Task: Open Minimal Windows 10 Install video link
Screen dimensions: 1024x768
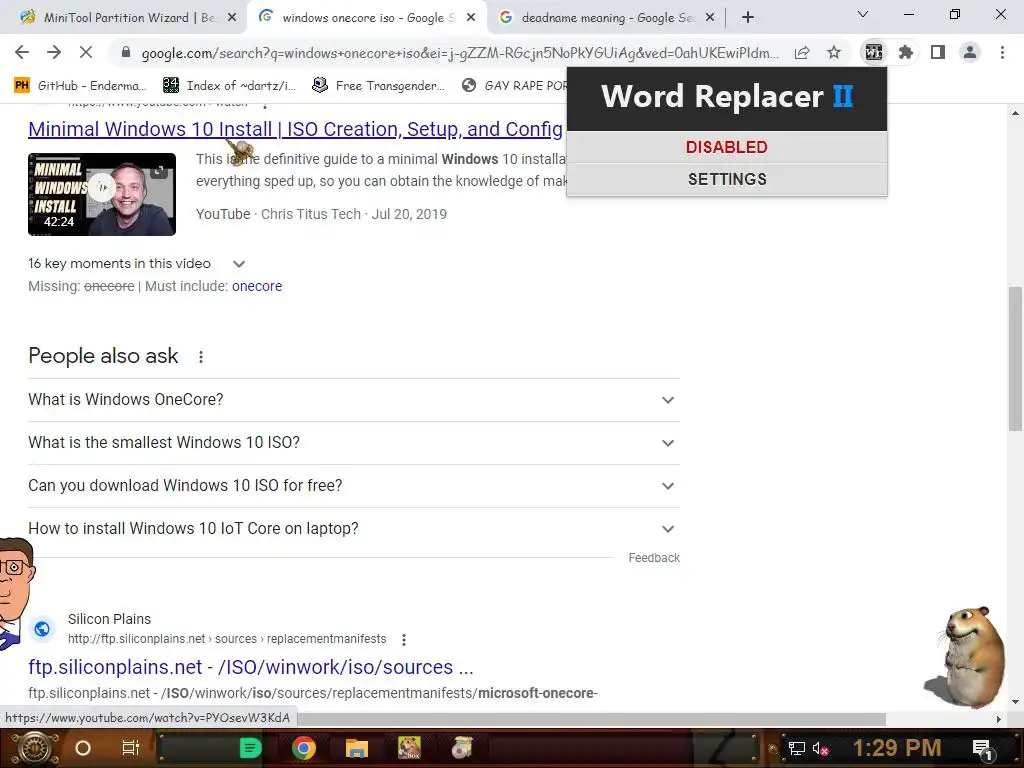Action: point(295,129)
